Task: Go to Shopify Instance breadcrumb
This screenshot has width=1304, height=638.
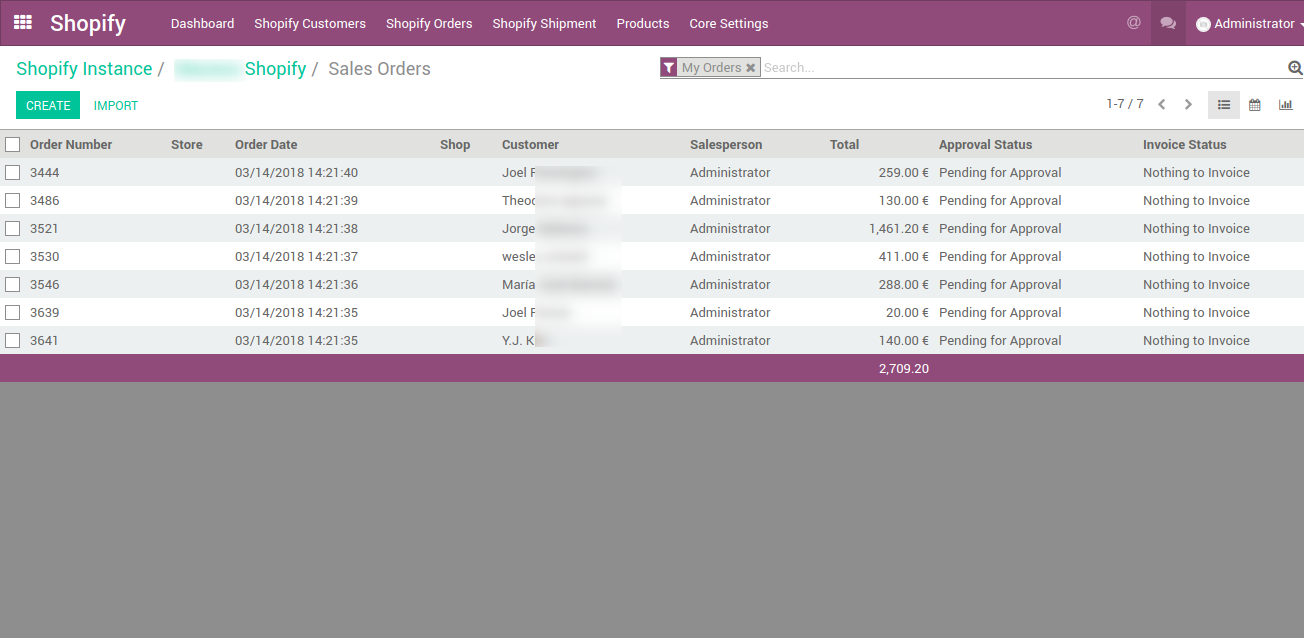Action: click(84, 69)
